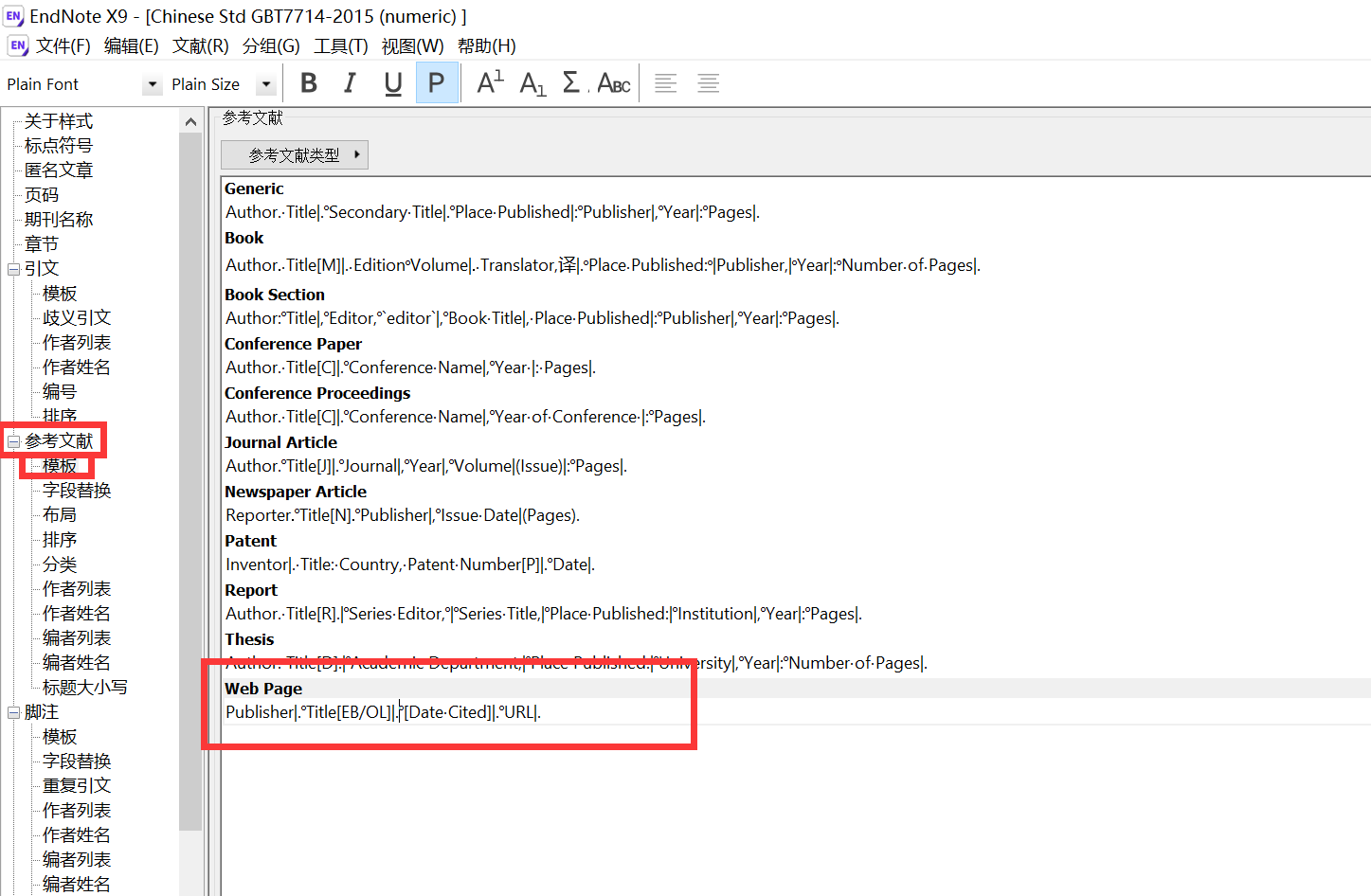Select 标题大小写 under 参考文献
This screenshot has width=1371, height=896.
point(85,688)
